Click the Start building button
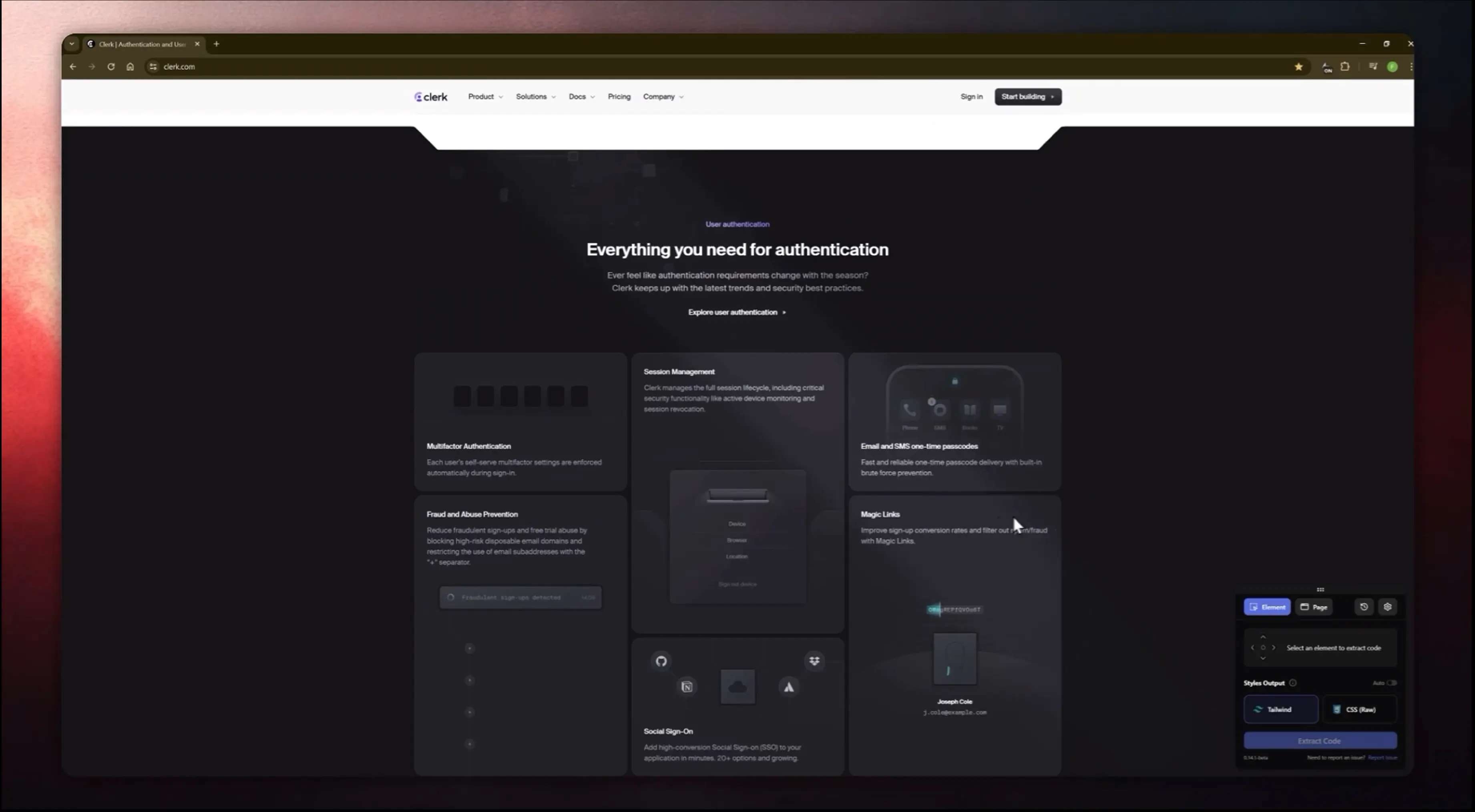This screenshot has height=812, width=1475. point(1027,97)
